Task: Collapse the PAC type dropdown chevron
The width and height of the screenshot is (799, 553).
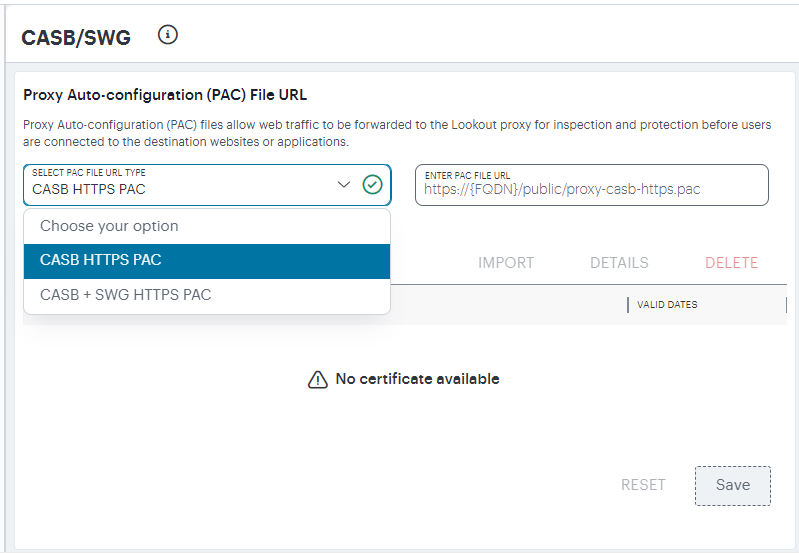Action: coord(344,184)
